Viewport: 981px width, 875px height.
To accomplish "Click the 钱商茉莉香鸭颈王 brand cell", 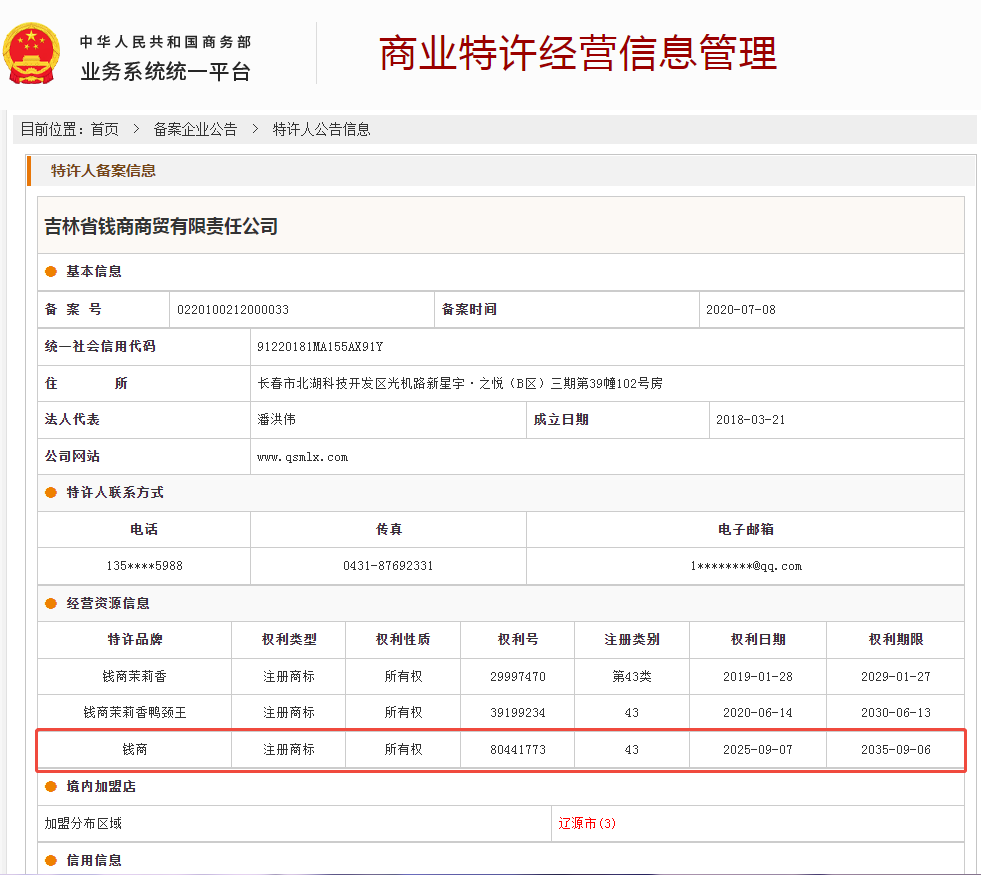I will tap(135, 712).
